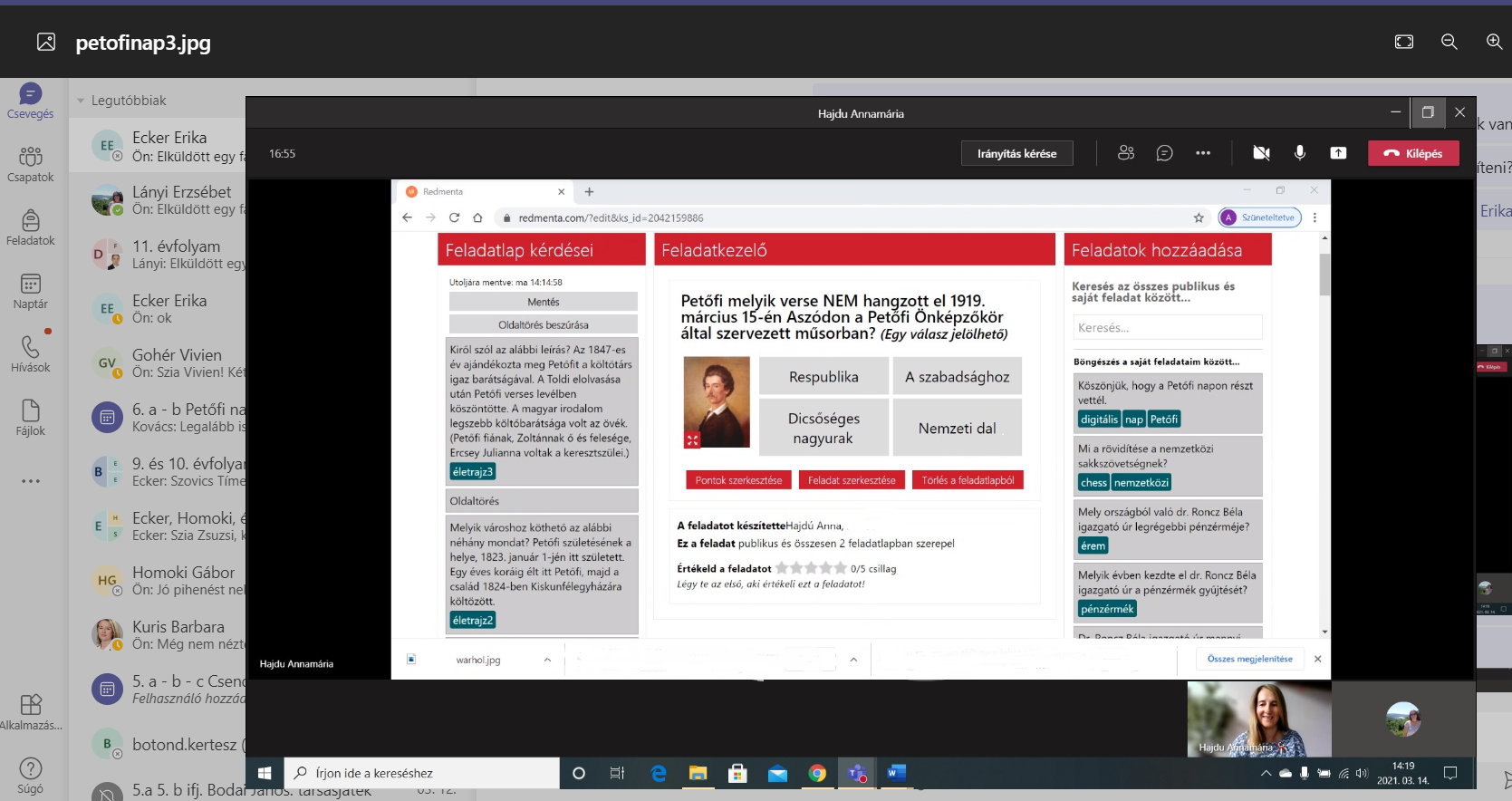The width and height of the screenshot is (1512, 801).
Task: Share content tray icon in call
Action: 1338,153
